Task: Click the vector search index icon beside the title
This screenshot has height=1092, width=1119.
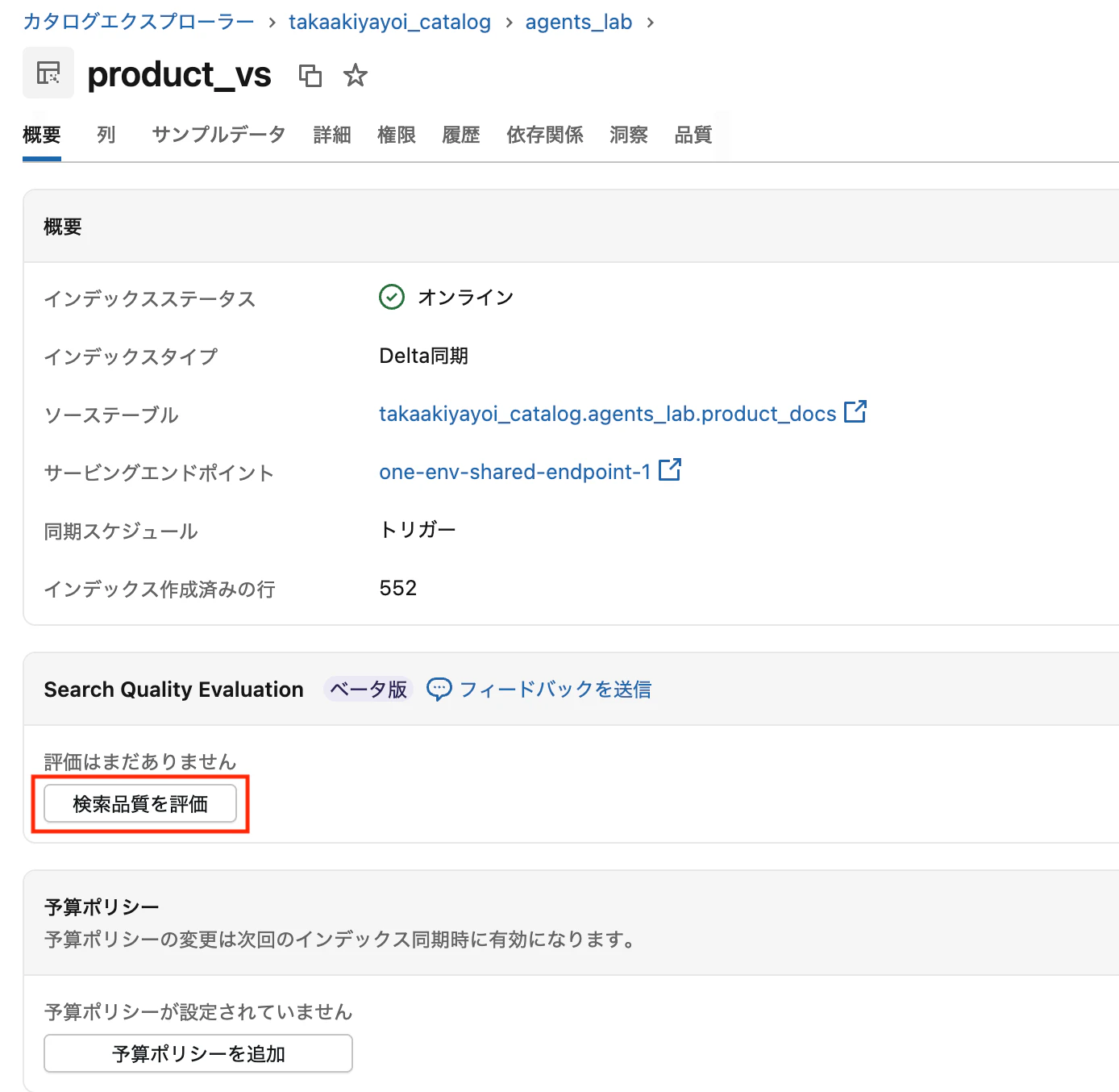Action: [48, 73]
